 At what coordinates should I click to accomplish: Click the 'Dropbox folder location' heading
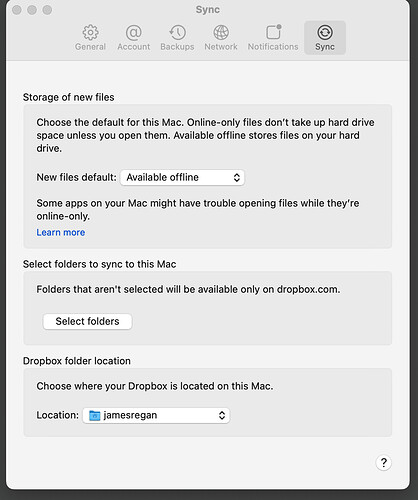[77, 361]
